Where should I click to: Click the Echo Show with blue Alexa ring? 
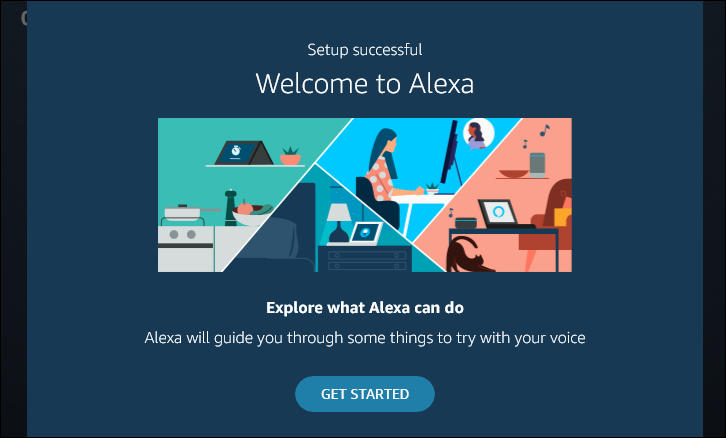pyautogui.click(x=498, y=213)
